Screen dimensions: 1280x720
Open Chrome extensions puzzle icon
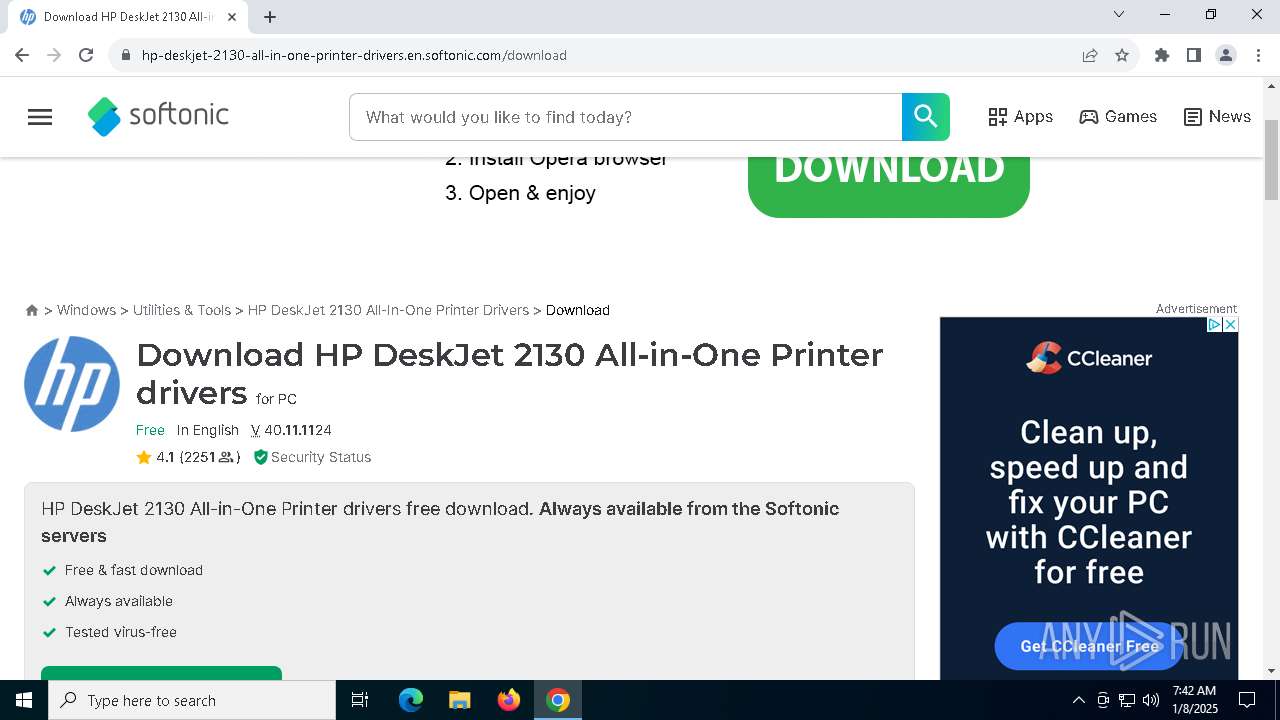[x=1162, y=55]
